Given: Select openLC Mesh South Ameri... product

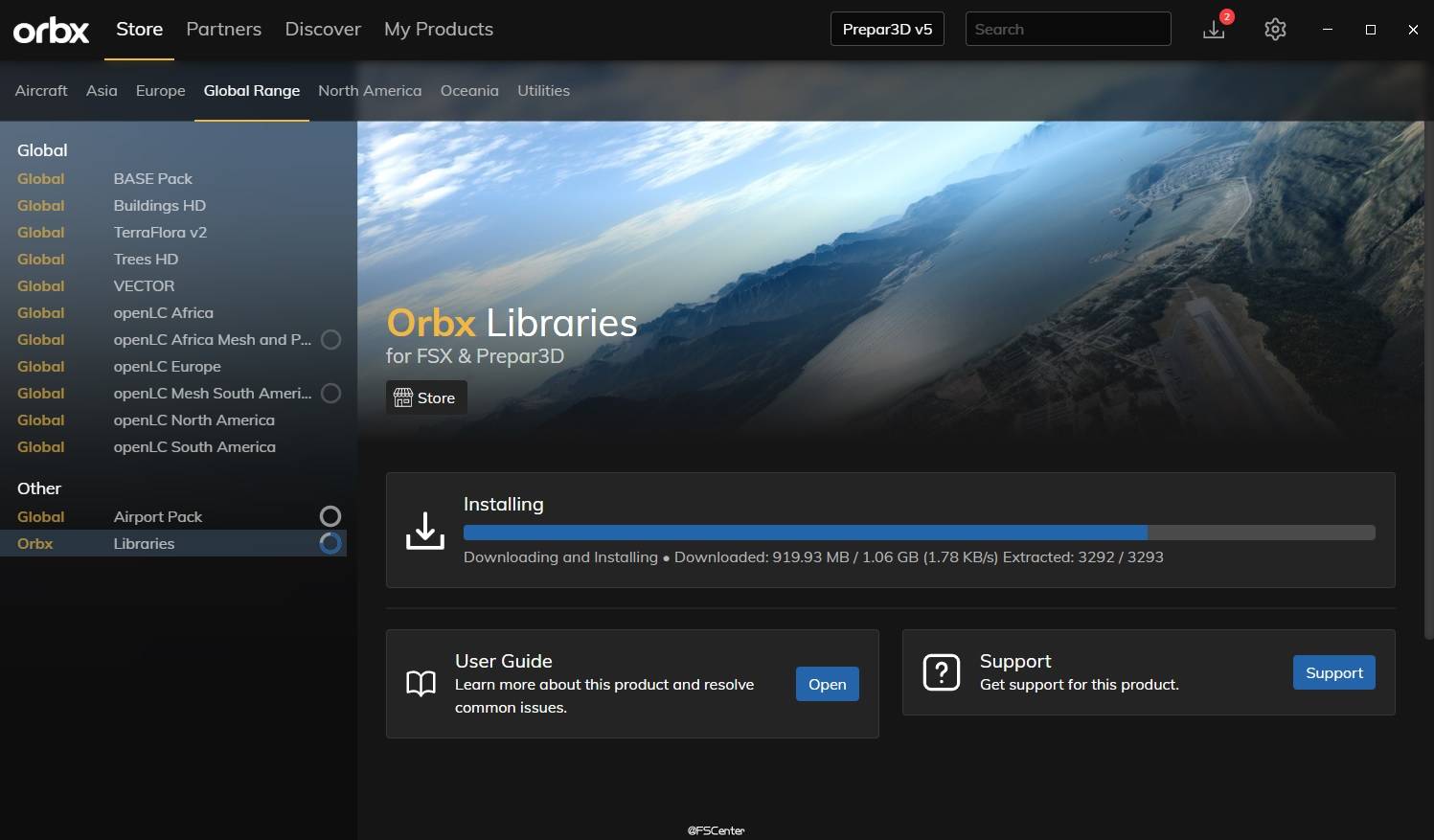Looking at the screenshot, I should coord(172,393).
